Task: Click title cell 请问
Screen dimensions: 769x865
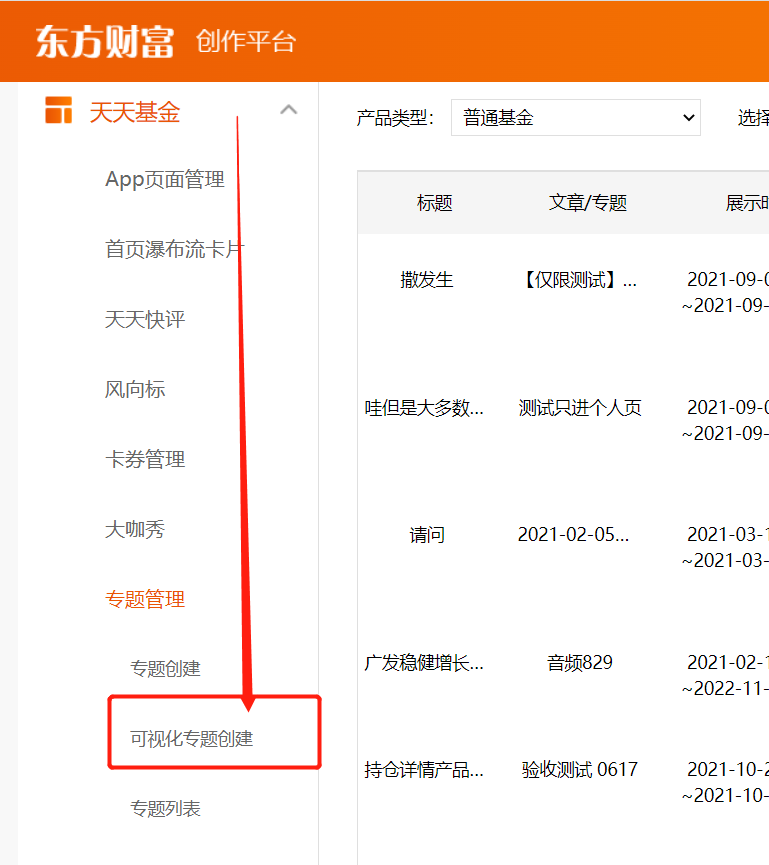Action: 426,535
